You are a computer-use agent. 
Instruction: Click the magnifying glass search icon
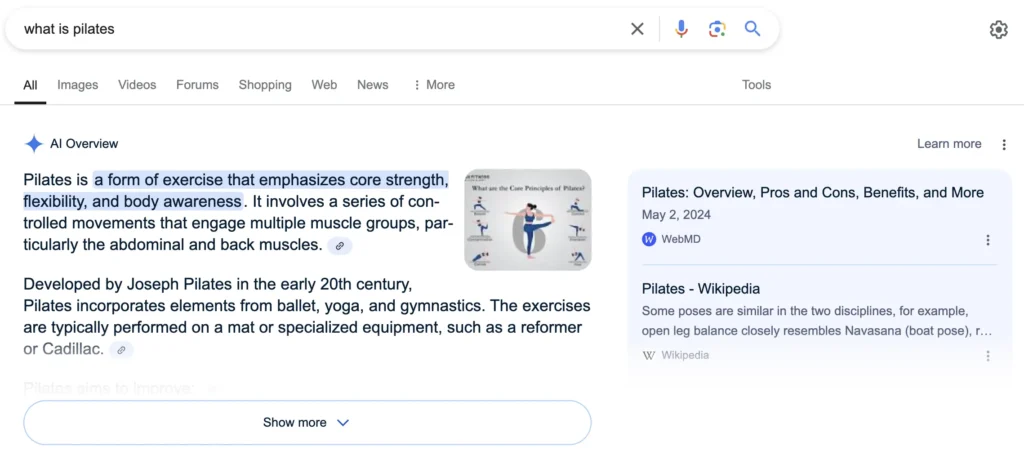point(753,29)
